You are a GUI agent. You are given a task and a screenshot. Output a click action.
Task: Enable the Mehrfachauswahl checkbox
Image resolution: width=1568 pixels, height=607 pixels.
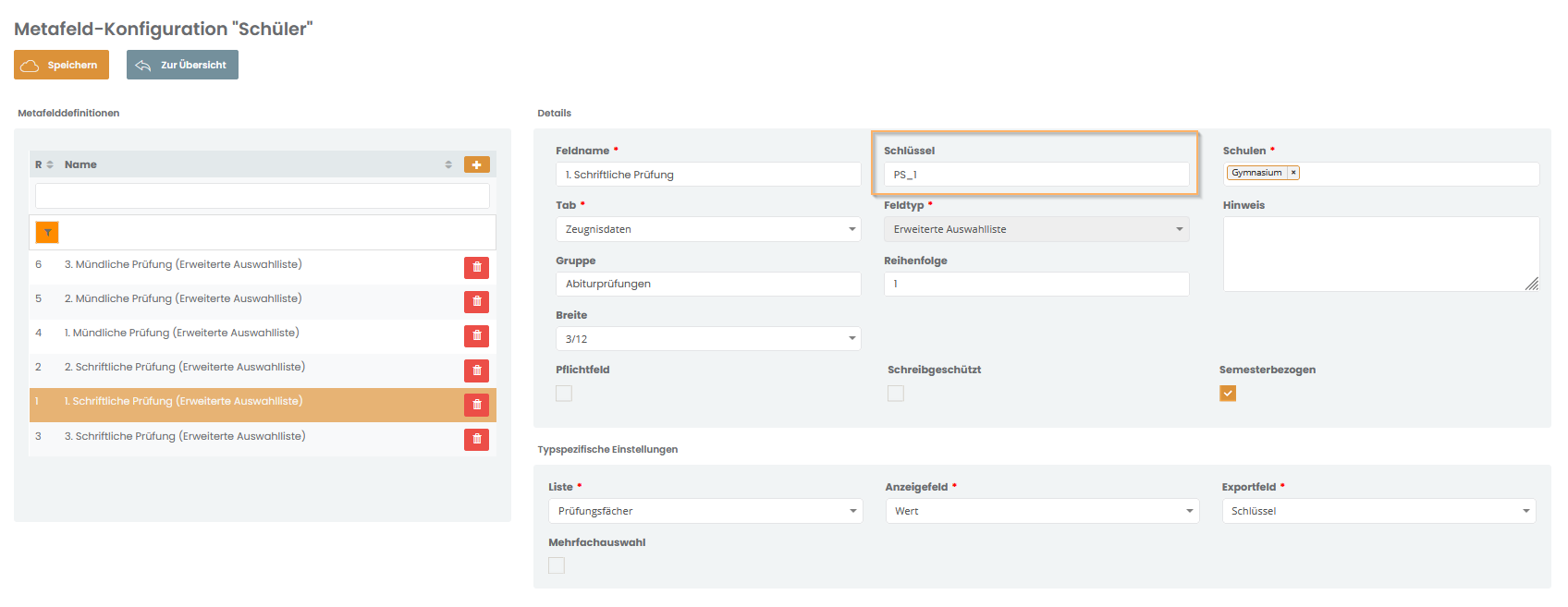[x=557, y=565]
